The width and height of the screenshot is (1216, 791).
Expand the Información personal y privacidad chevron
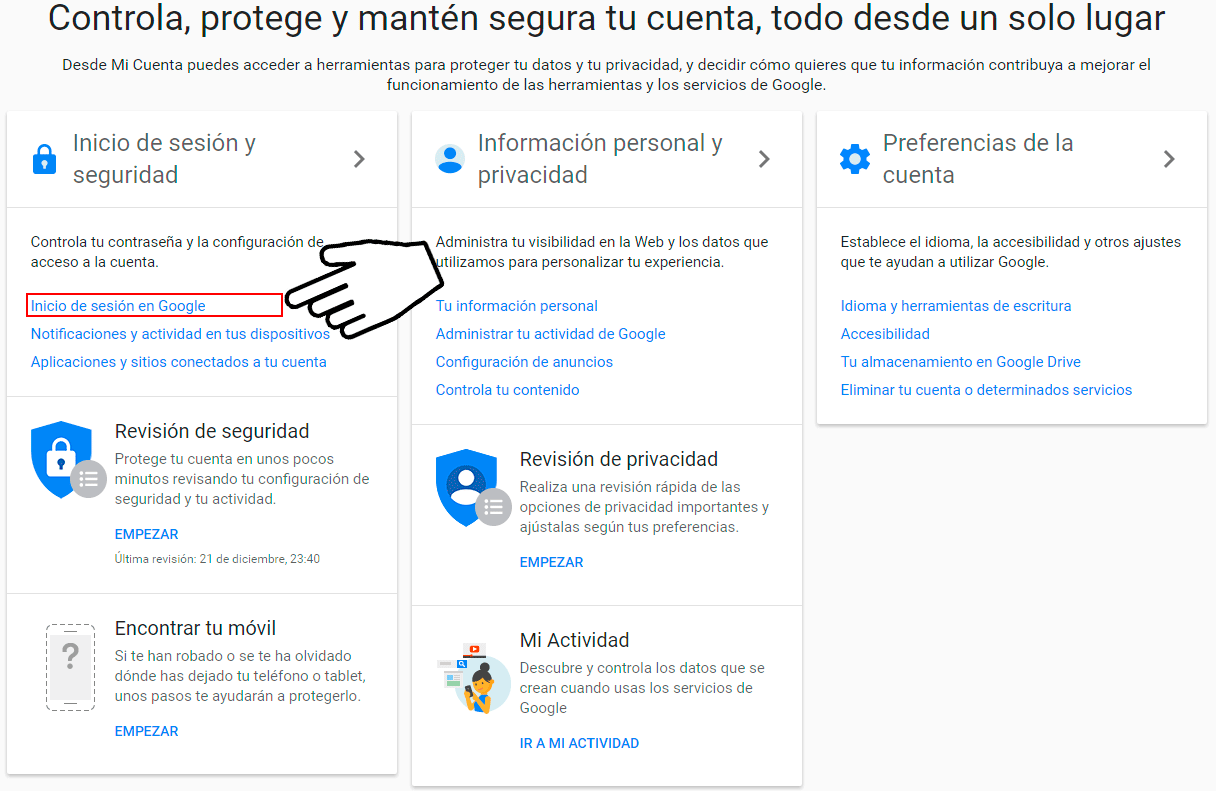click(765, 159)
